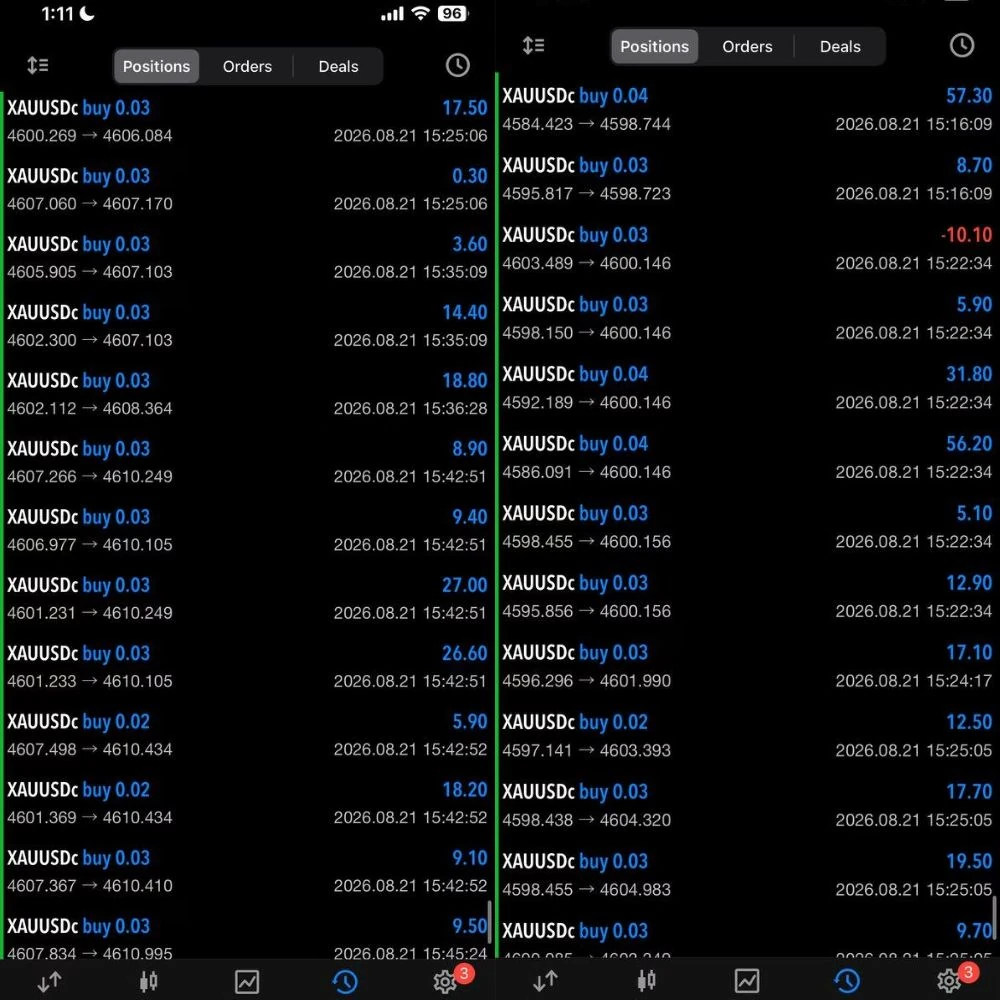The height and width of the screenshot is (1000, 1000).
Task: Switch to Orders tab on left screen
Action: pos(247,66)
